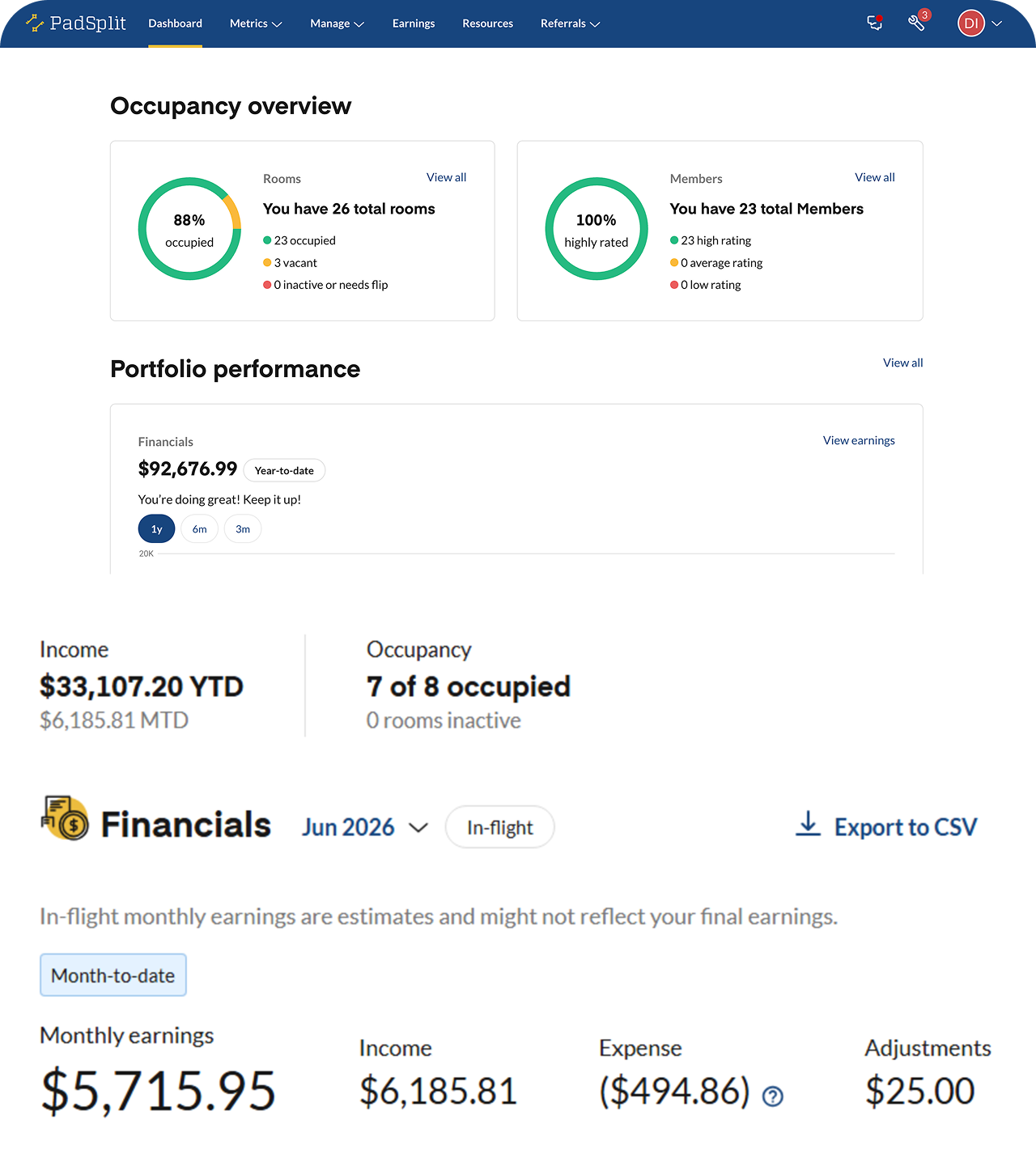This screenshot has height=1158, width=1036.
Task: Go to the Earnings tab
Action: (x=414, y=23)
